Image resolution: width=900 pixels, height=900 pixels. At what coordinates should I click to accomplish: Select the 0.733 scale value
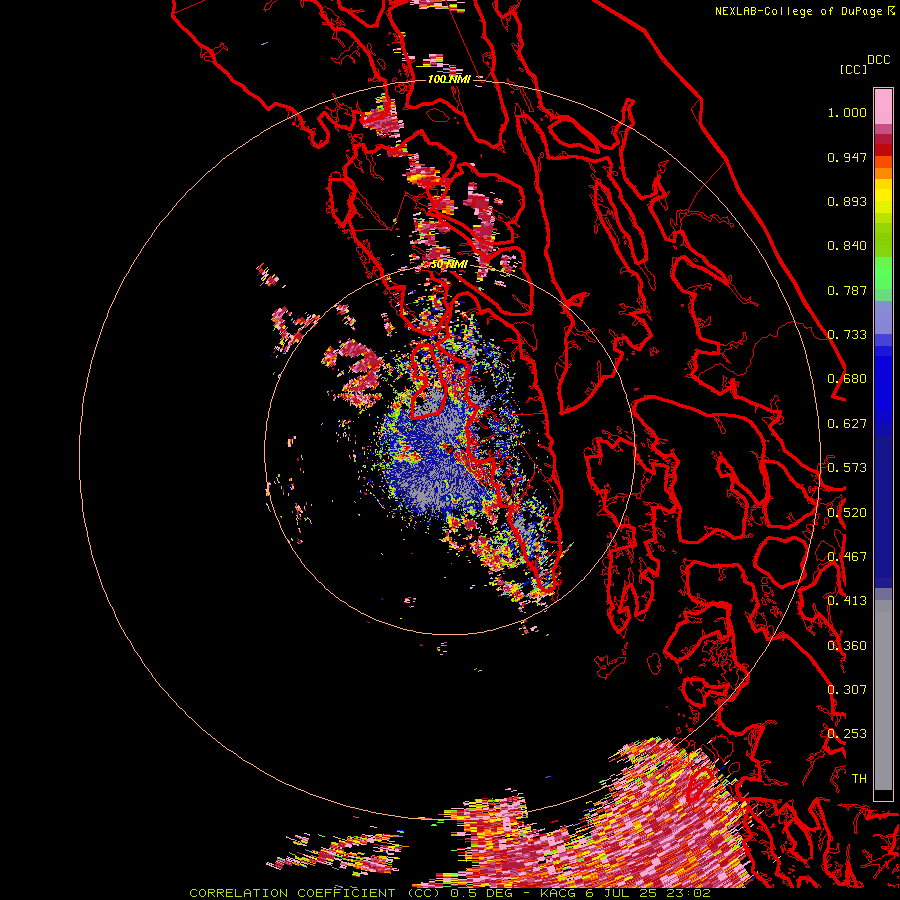[847, 335]
